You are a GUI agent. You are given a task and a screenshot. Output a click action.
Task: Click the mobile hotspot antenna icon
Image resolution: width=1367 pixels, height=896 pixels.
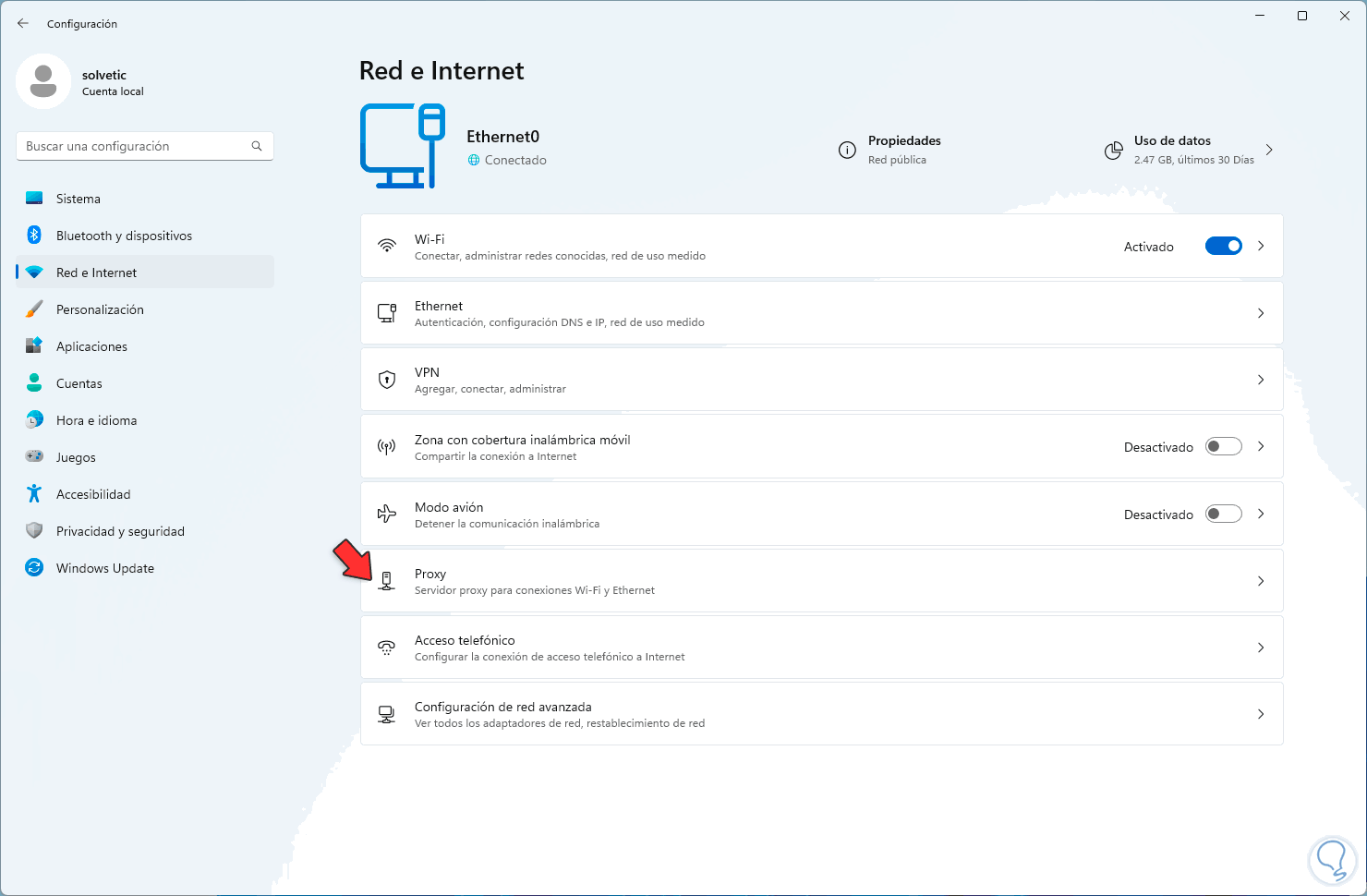coord(387,447)
